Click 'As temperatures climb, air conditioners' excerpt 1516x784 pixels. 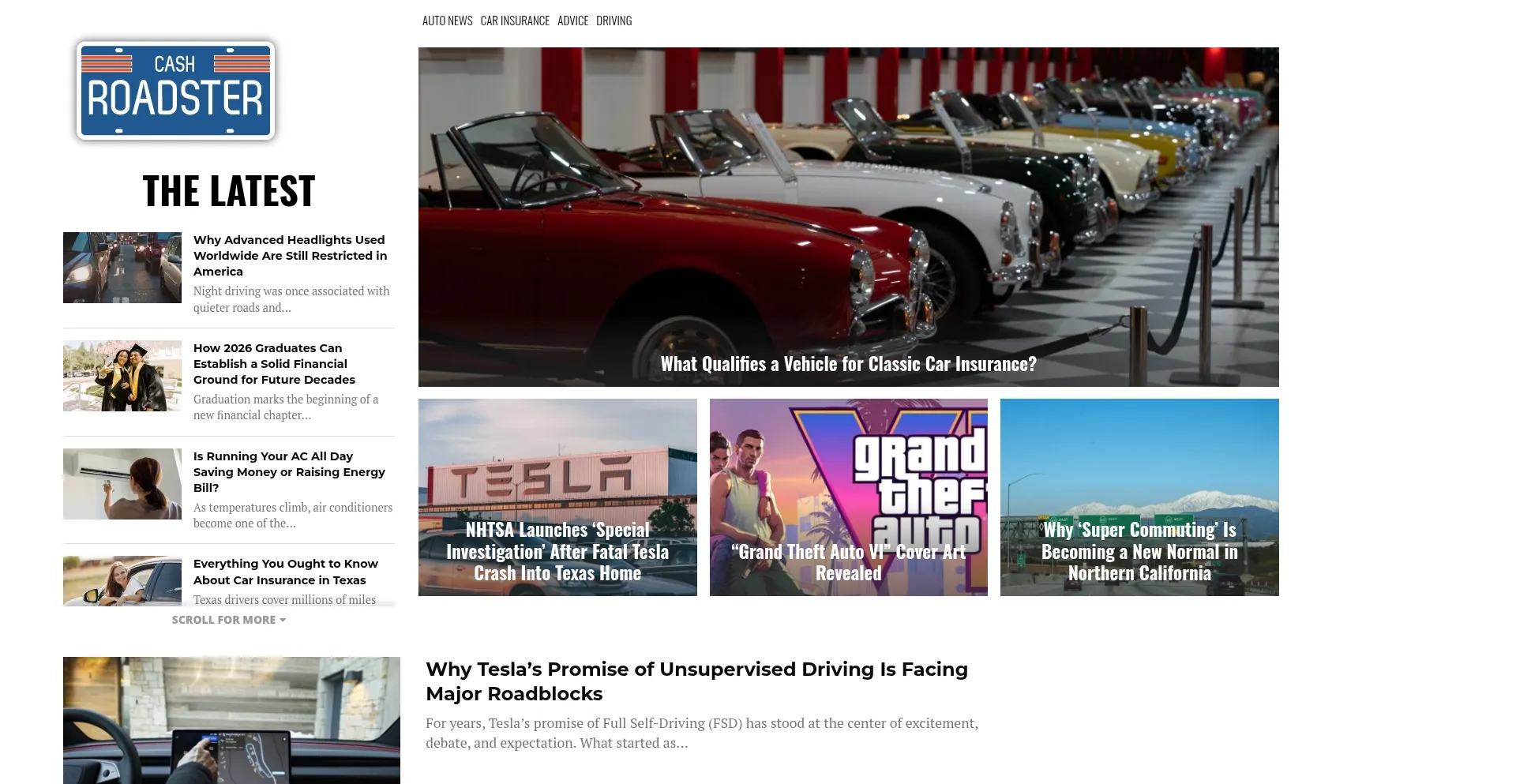293,516
